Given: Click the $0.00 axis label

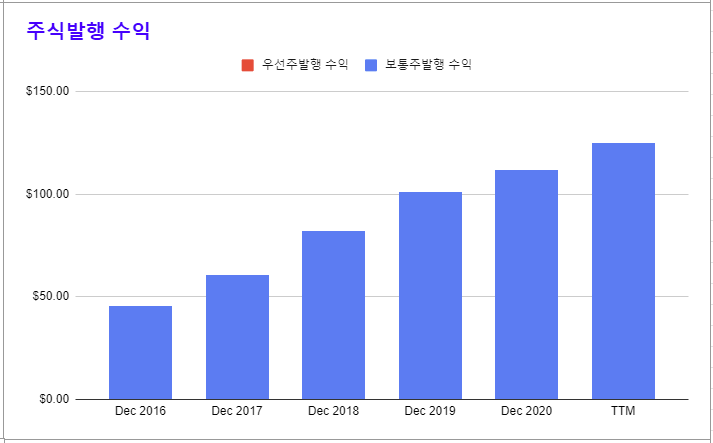Looking at the screenshot, I should click(x=54, y=399).
